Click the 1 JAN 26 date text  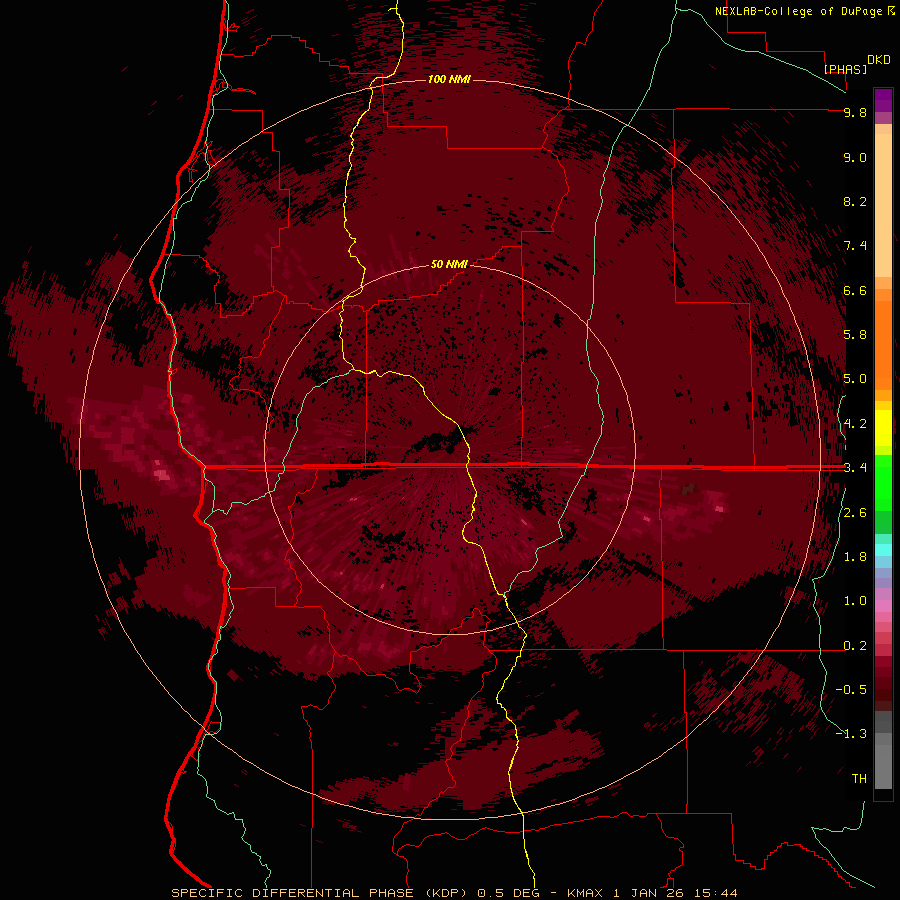650,893
